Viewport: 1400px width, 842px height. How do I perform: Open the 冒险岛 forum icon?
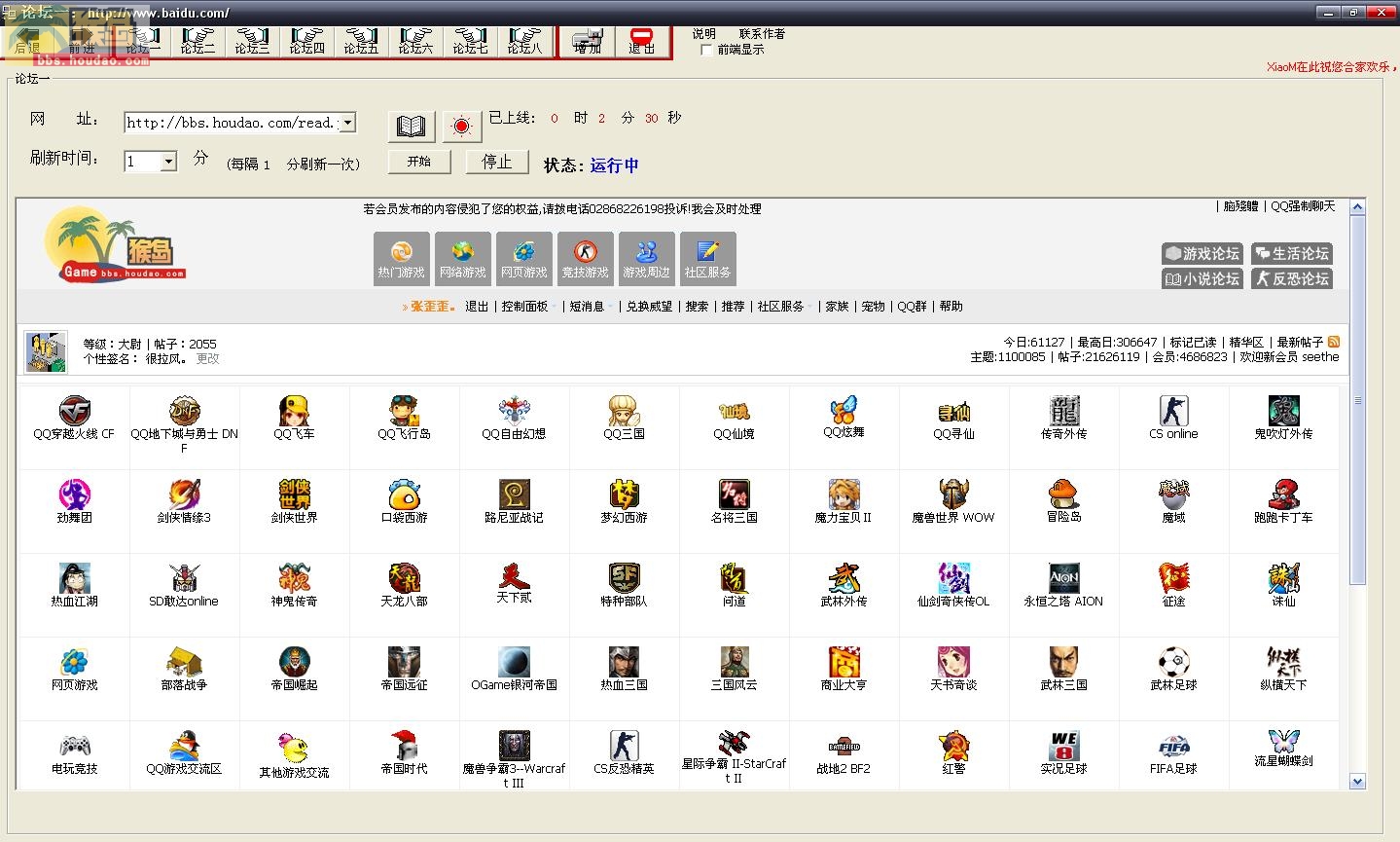pyautogui.click(x=1063, y=494)
